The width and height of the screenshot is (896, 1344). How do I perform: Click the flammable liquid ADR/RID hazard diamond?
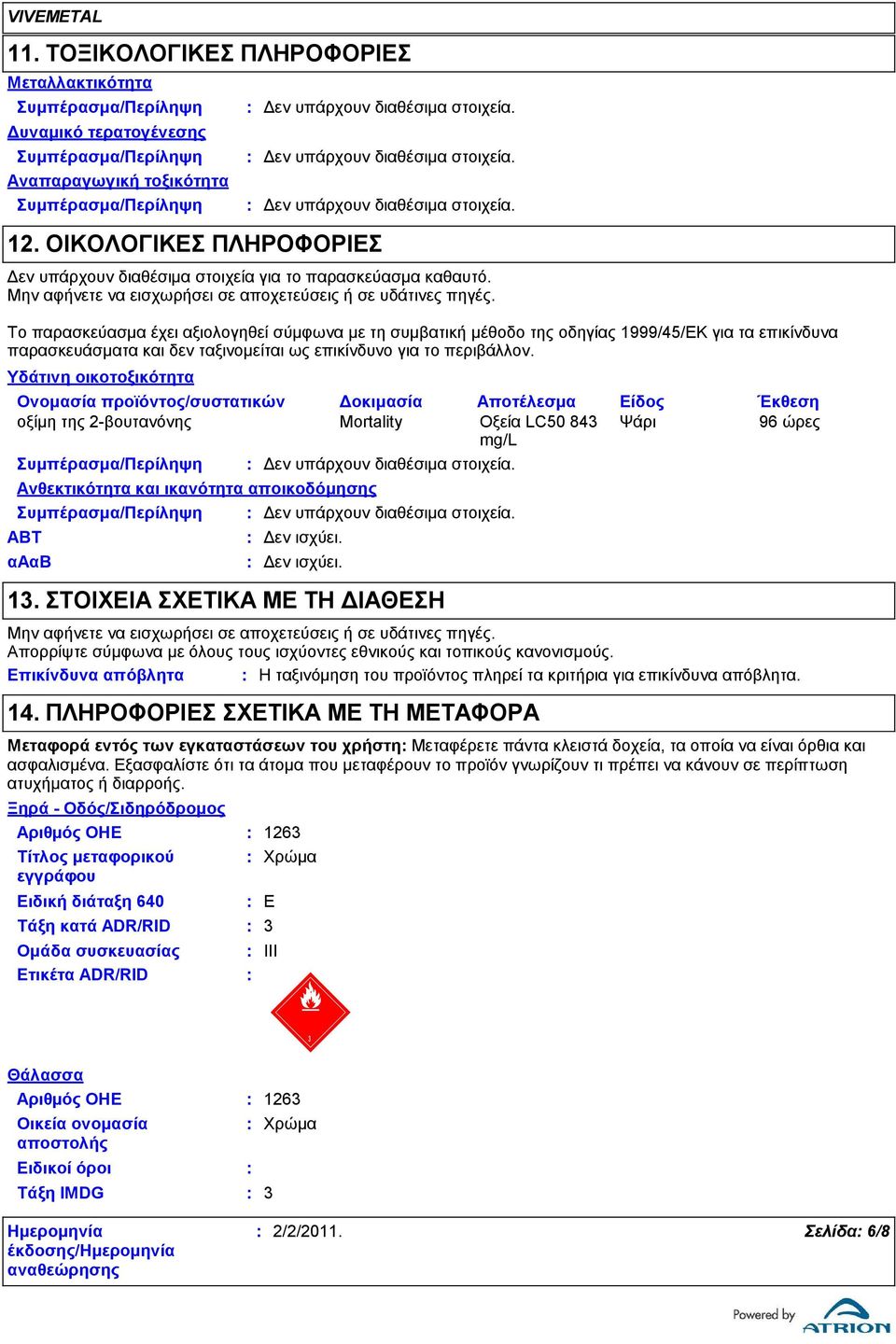311,1013
